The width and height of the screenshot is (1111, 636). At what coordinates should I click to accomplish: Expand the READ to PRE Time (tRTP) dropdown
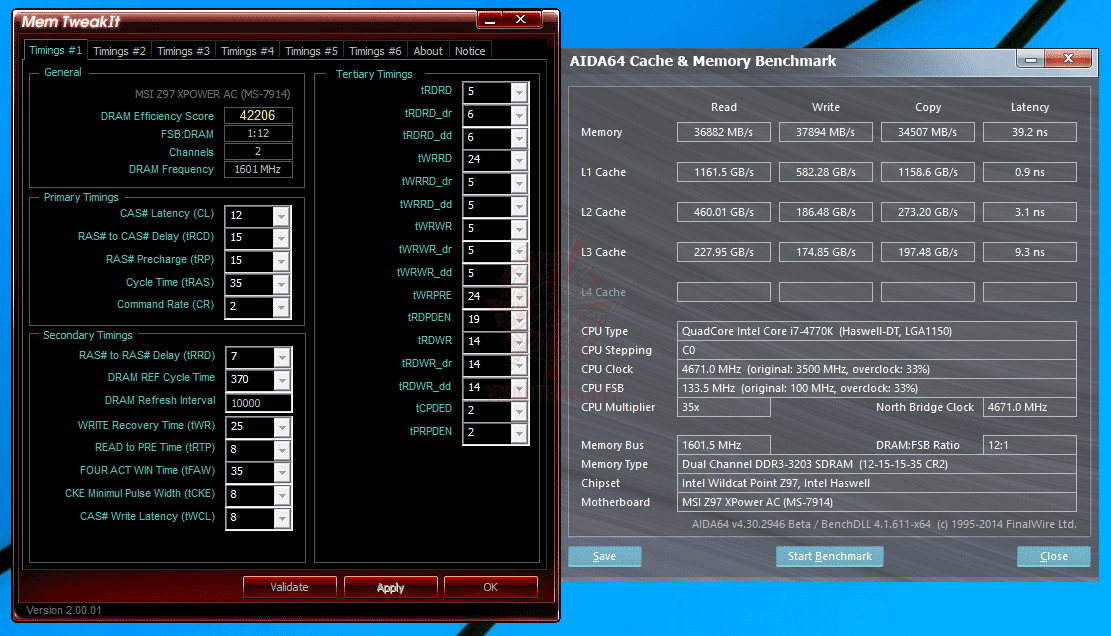pyautogui.click(x=282, y=449)
